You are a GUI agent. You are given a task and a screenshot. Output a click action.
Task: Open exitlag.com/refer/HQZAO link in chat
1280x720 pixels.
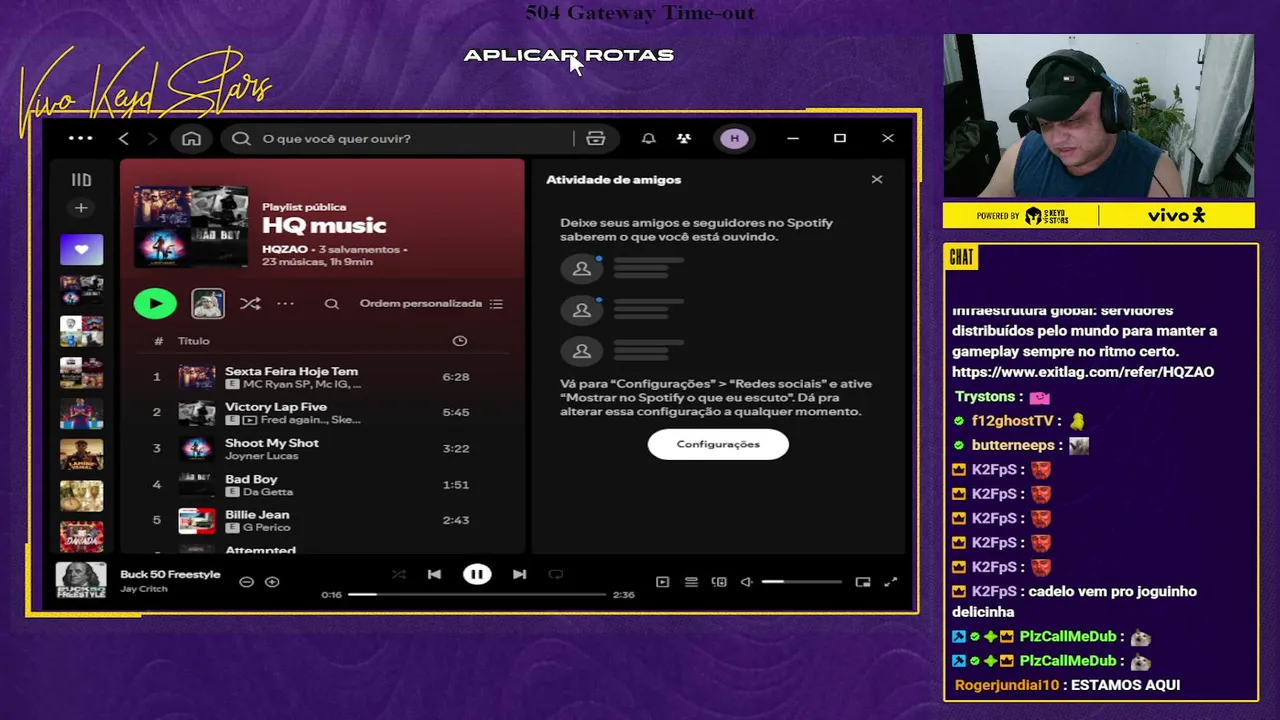1083,372
